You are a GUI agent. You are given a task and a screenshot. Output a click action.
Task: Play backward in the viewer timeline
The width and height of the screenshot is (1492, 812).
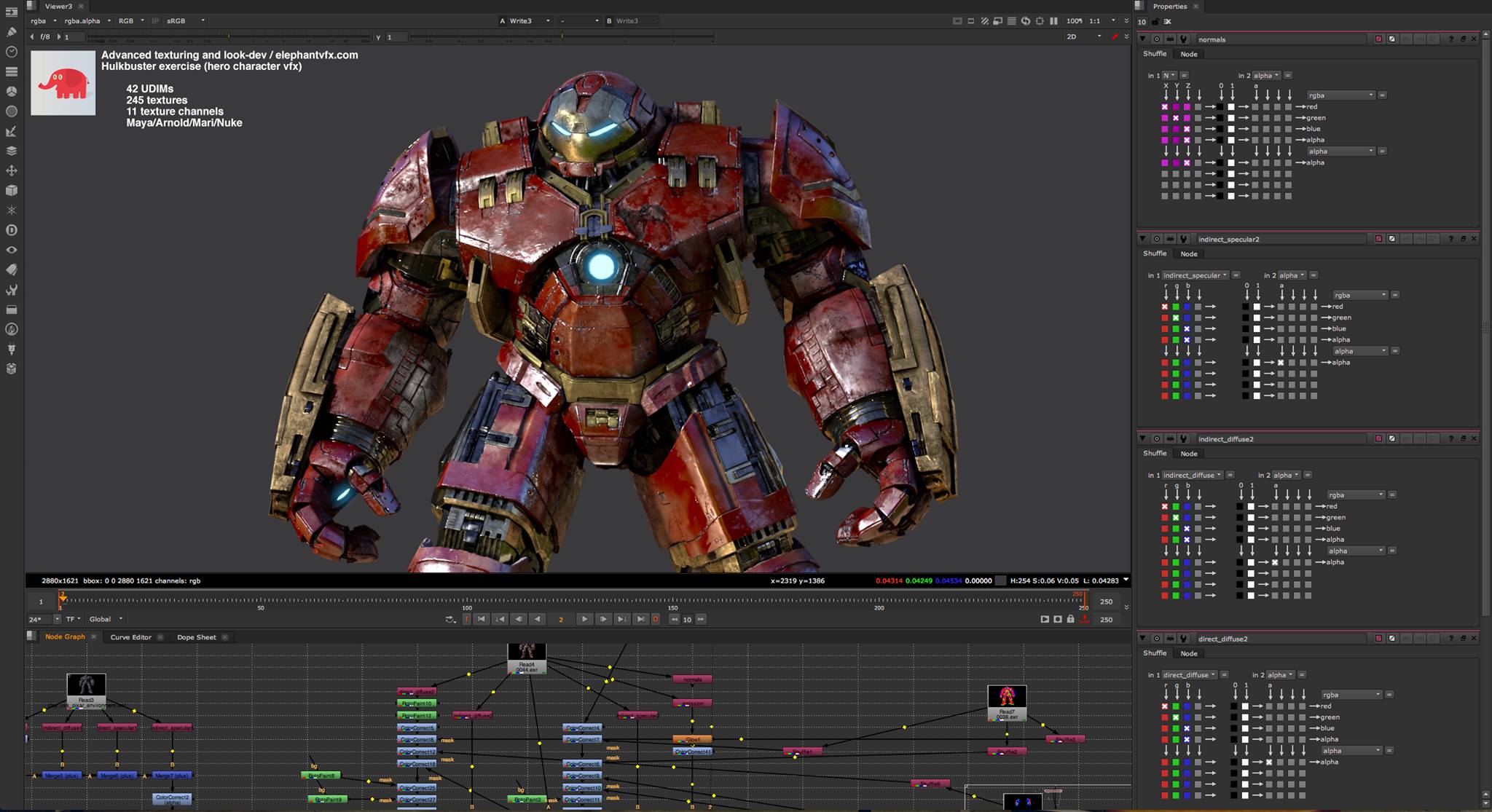pyautogui.click(x=538, y=619)
